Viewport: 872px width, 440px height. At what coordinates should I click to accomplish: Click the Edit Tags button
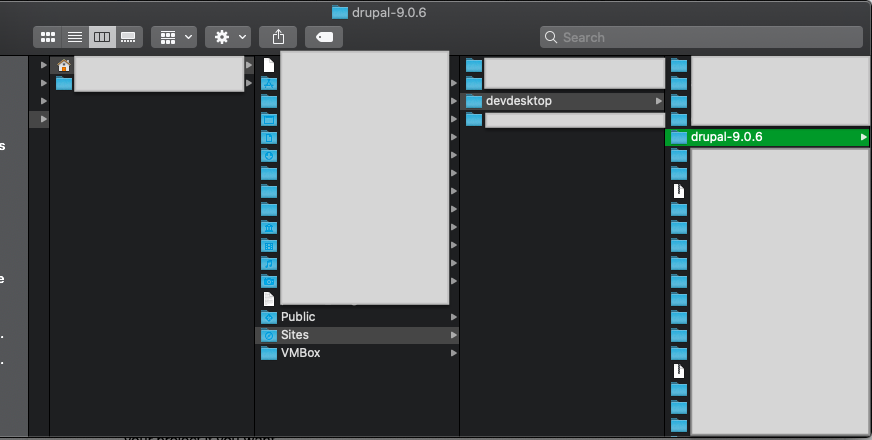[x=324, y=37]
